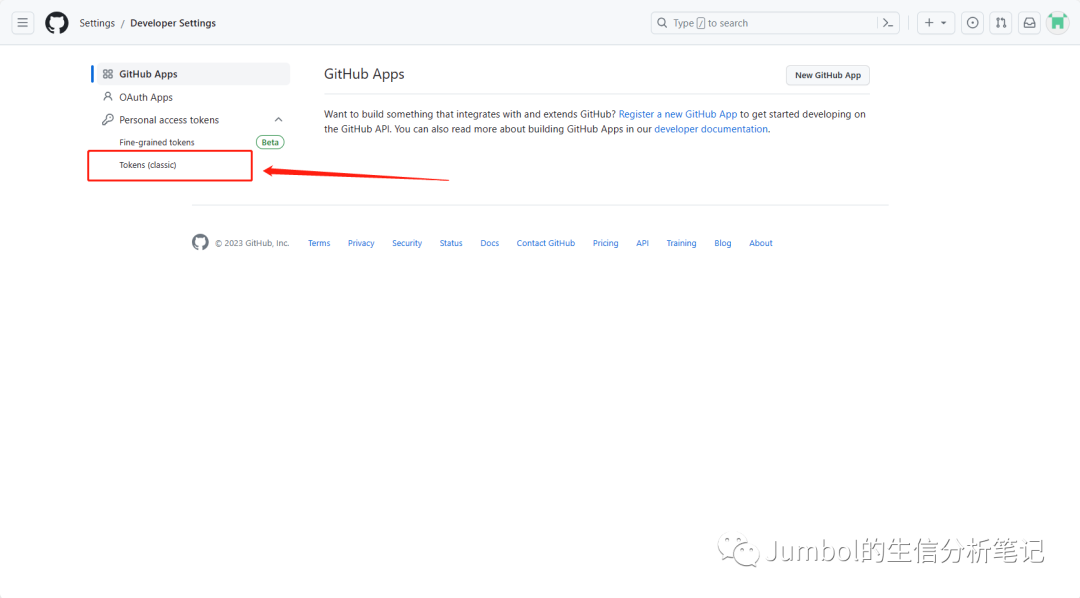Open Fine-grained tokens page

tap(156, 143)
